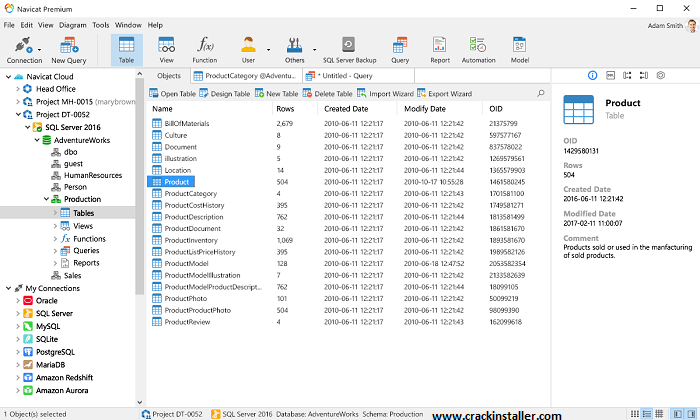Switch to ProductCategory @Adventu.. tab
The image size is (700, 420).
point(246,76)
